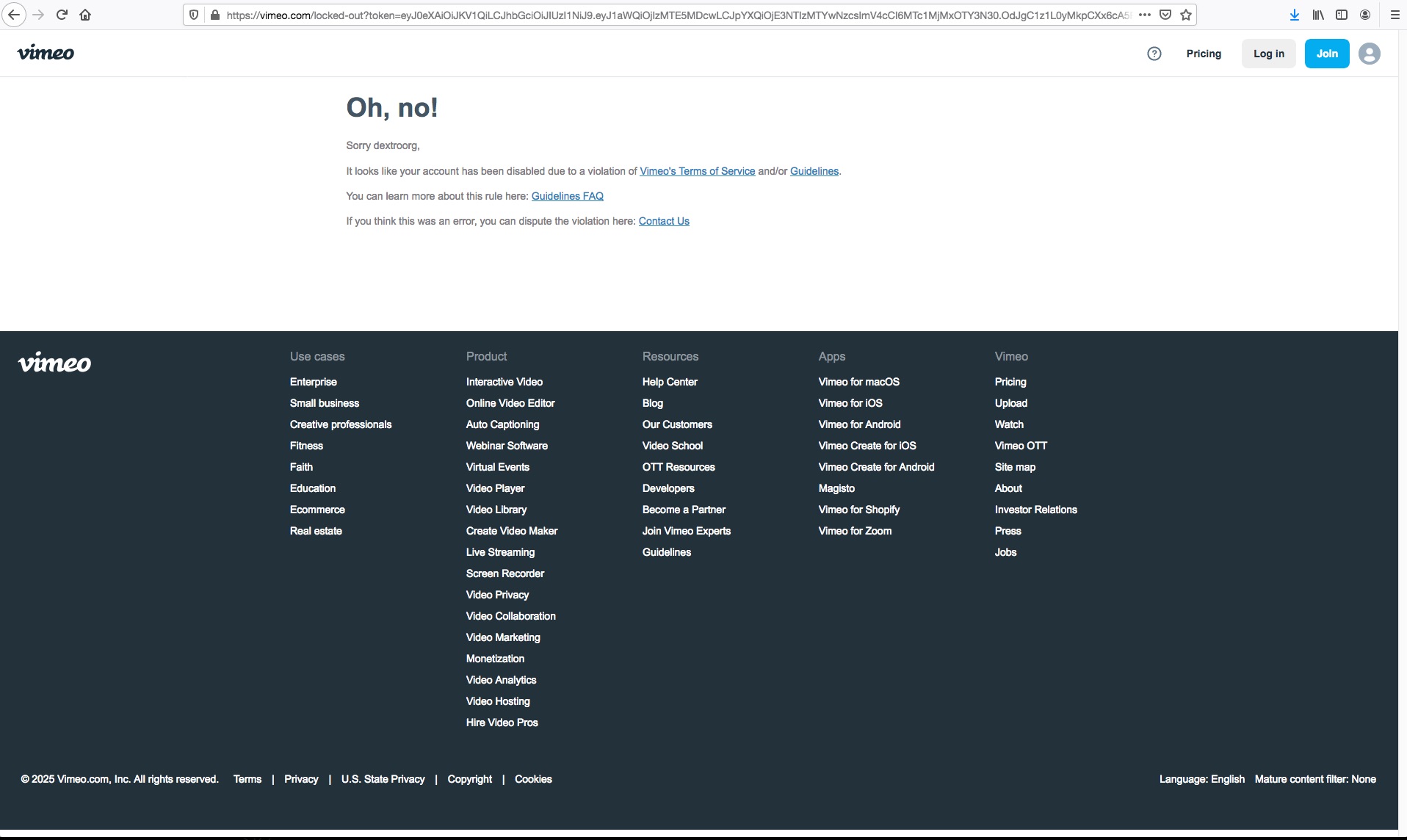Open Vimeo OTT link

pyautogui.click(x=1021, y=446)
